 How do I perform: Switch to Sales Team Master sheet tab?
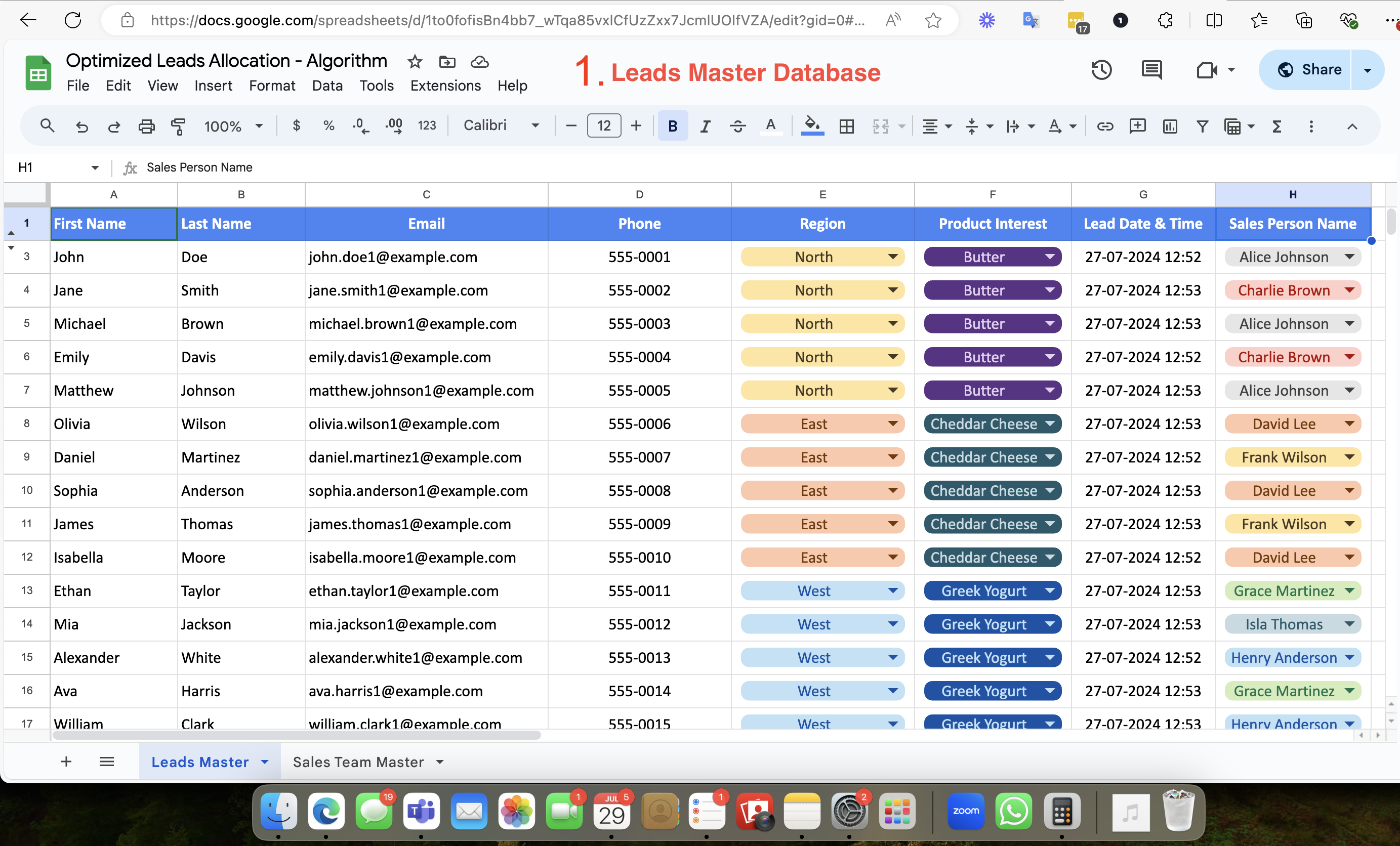[x=358, y=762]
